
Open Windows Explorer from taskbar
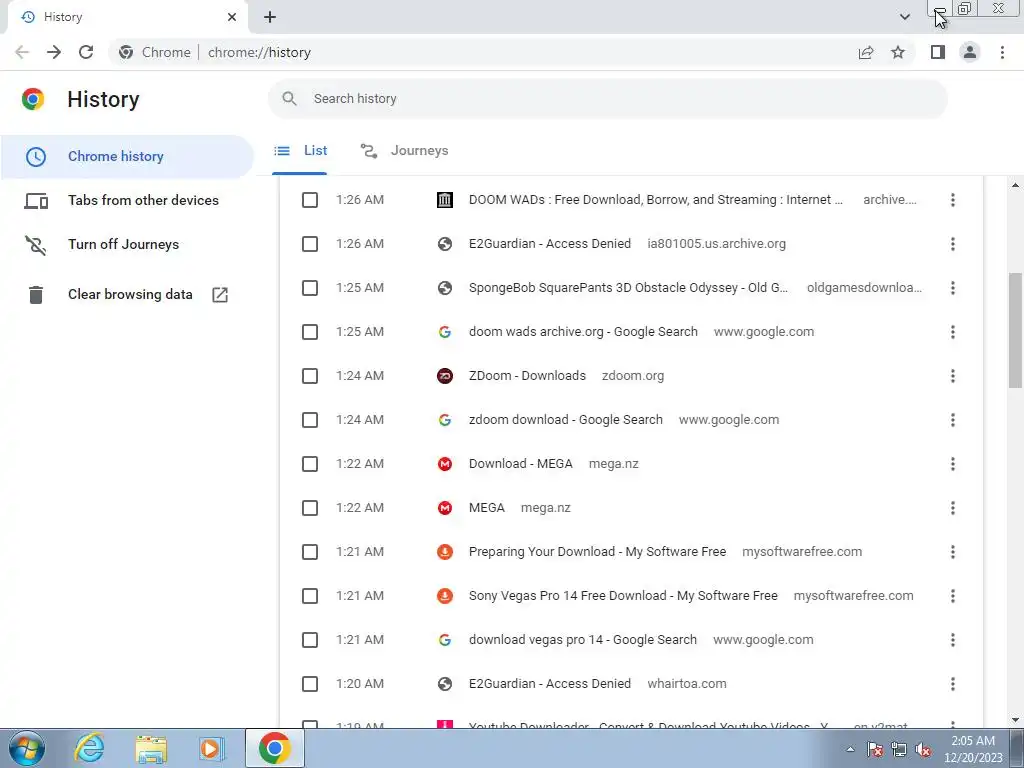151,748
